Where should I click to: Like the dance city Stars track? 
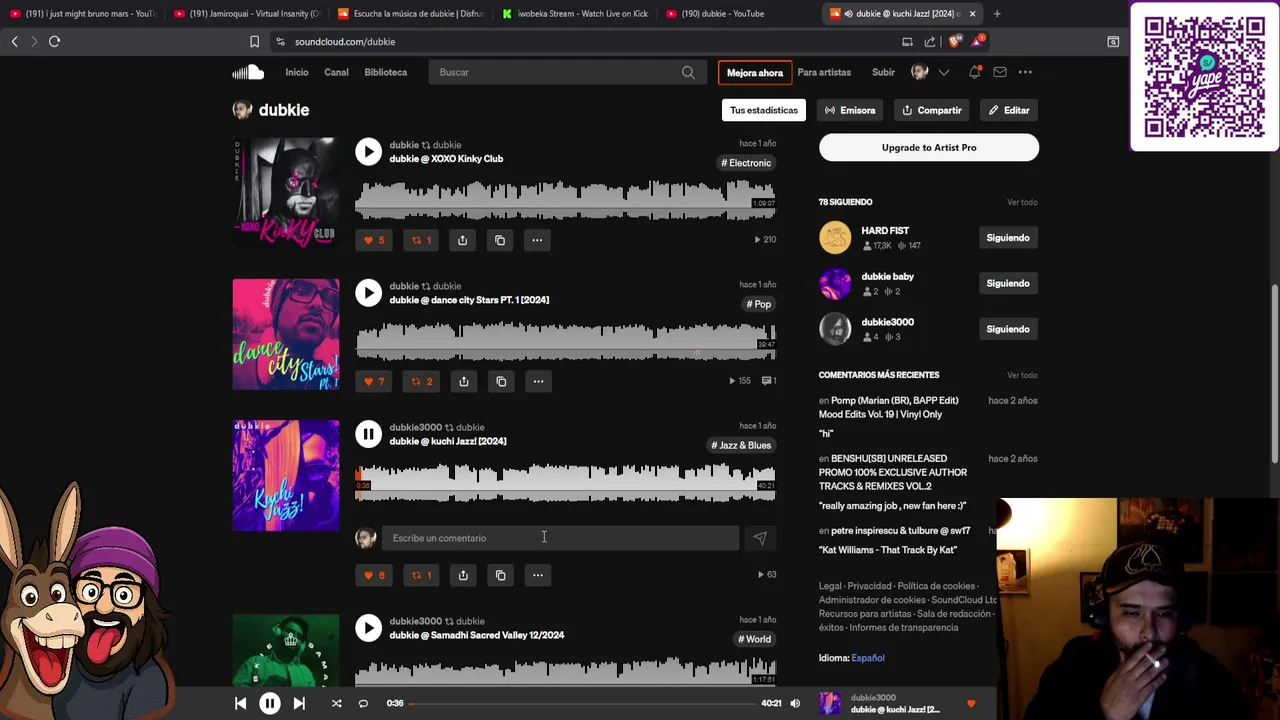click(x=374, y=381)
